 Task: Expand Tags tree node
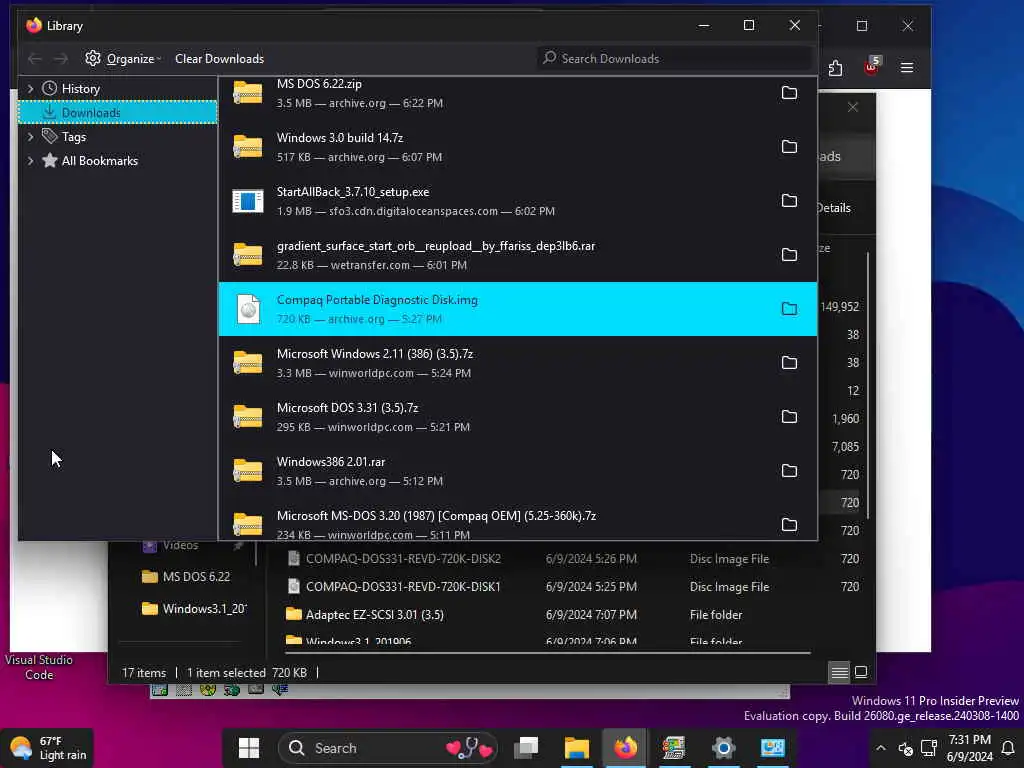click(30, 136)
